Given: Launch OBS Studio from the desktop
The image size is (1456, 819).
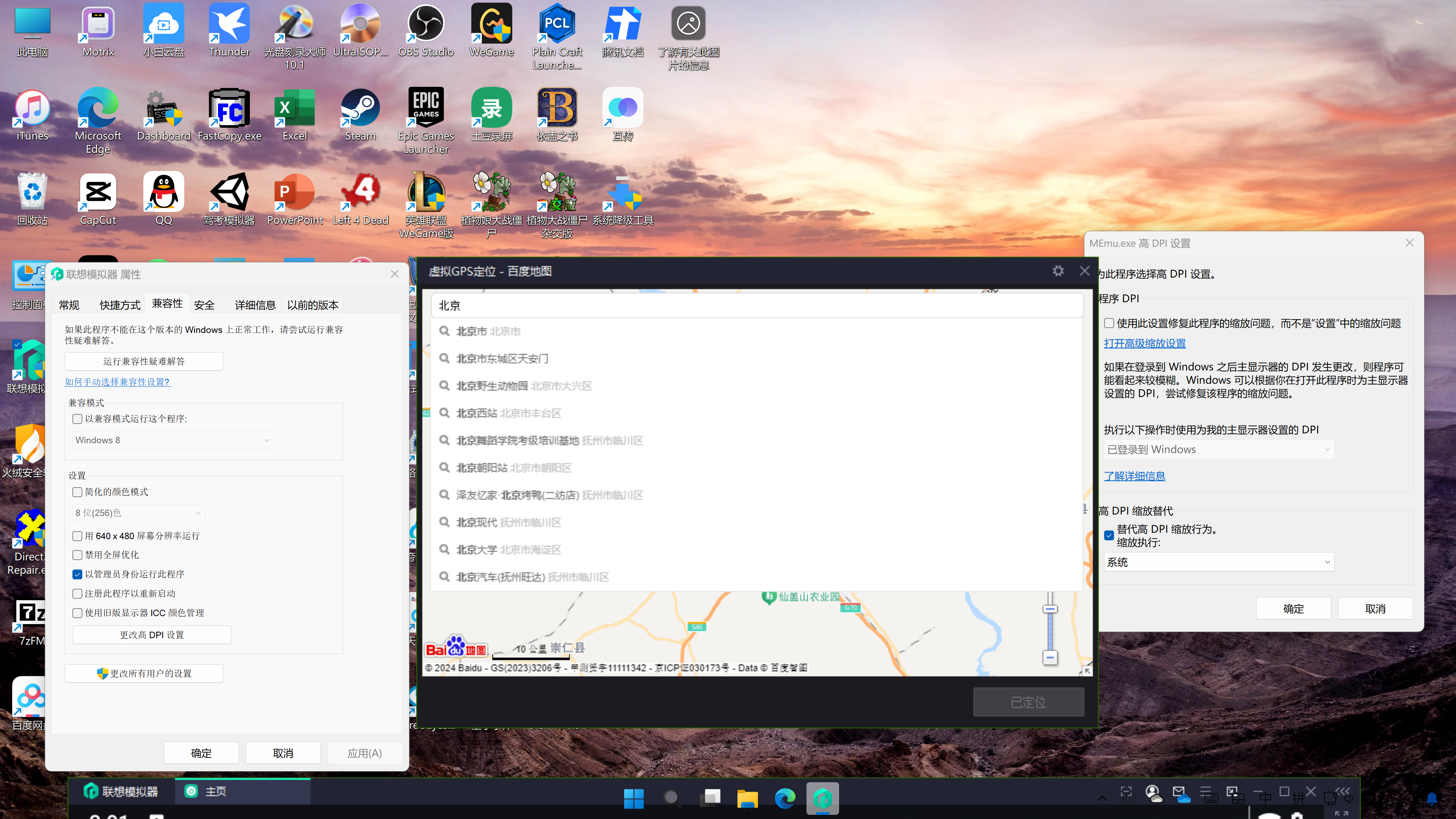Looking at the screenshot, I should tap(425, 31).
